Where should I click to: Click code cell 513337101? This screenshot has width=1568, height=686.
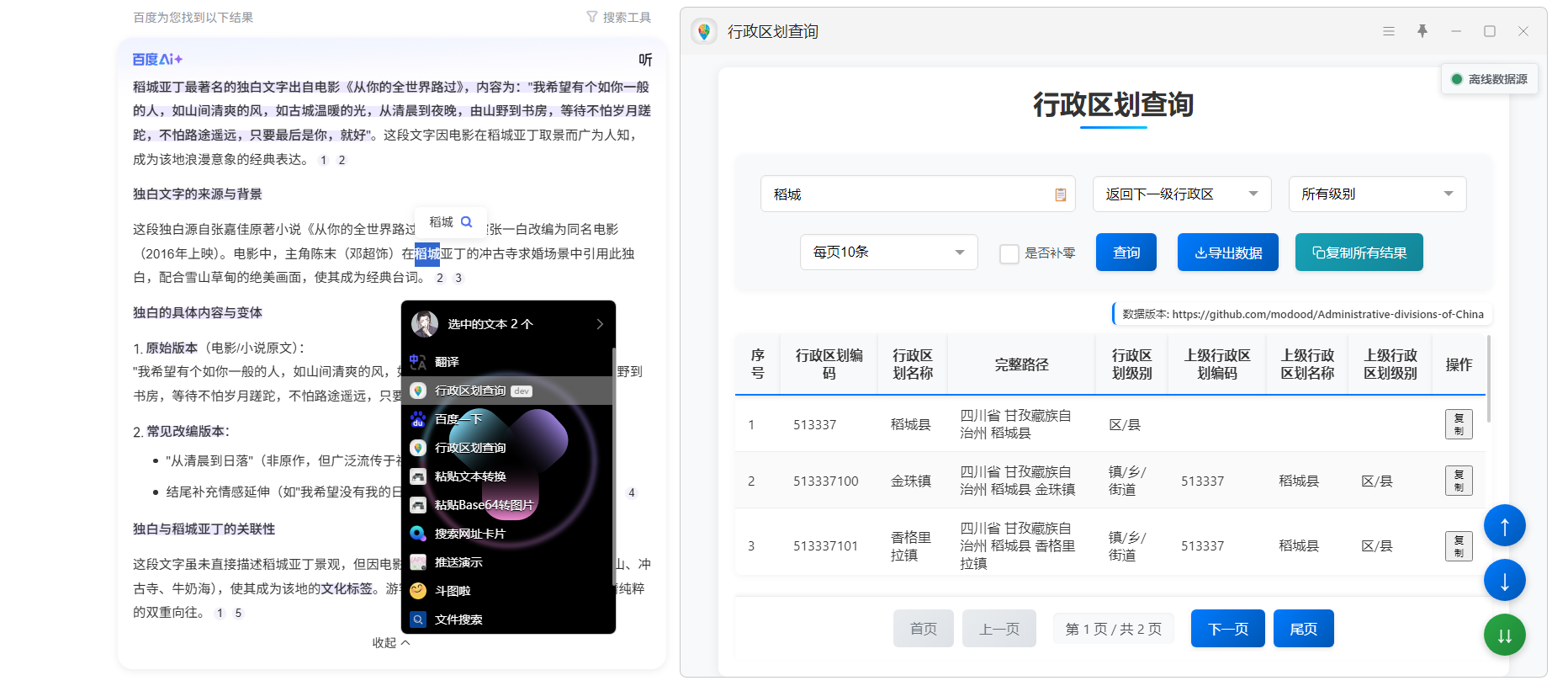(x=826, y=546)
